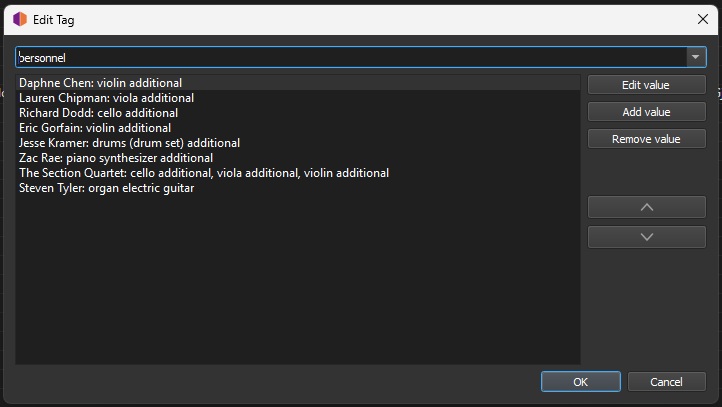
Task: Select the Lauren Chipman viola entry
Action: [106, 98]
